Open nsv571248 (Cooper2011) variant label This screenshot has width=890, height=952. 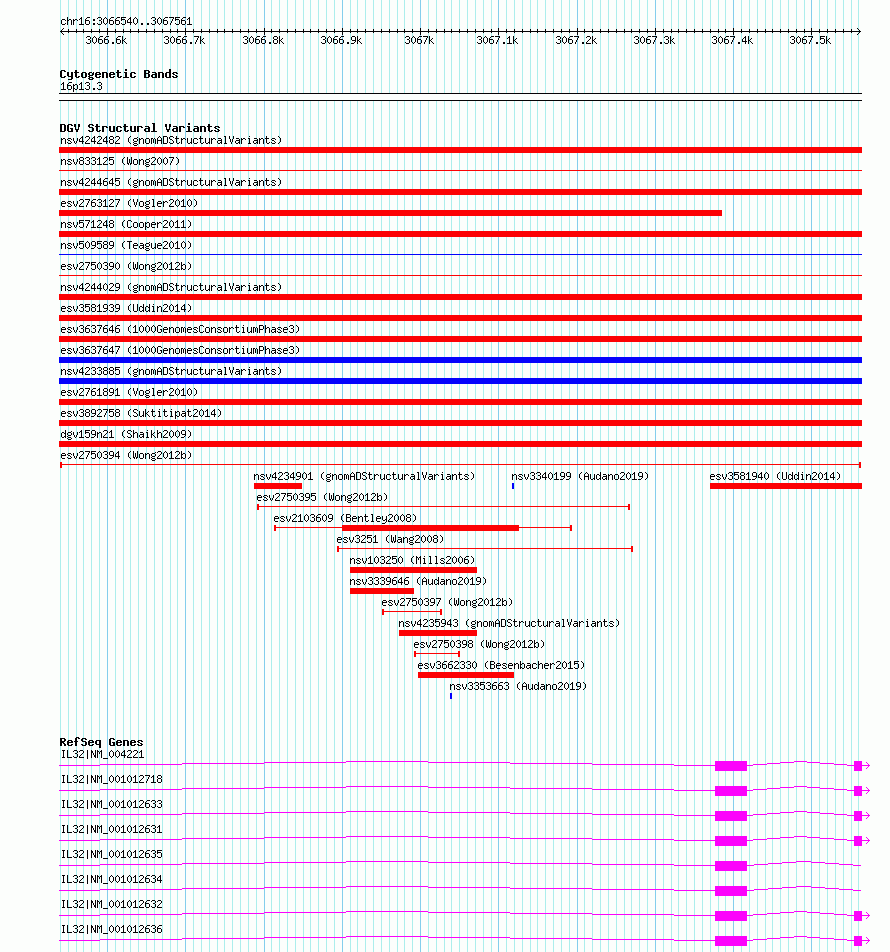[126, 224]
